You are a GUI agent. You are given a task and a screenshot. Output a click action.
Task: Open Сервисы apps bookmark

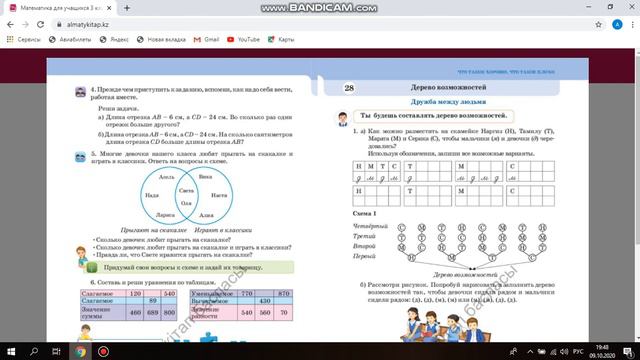[x=24, y=40]
